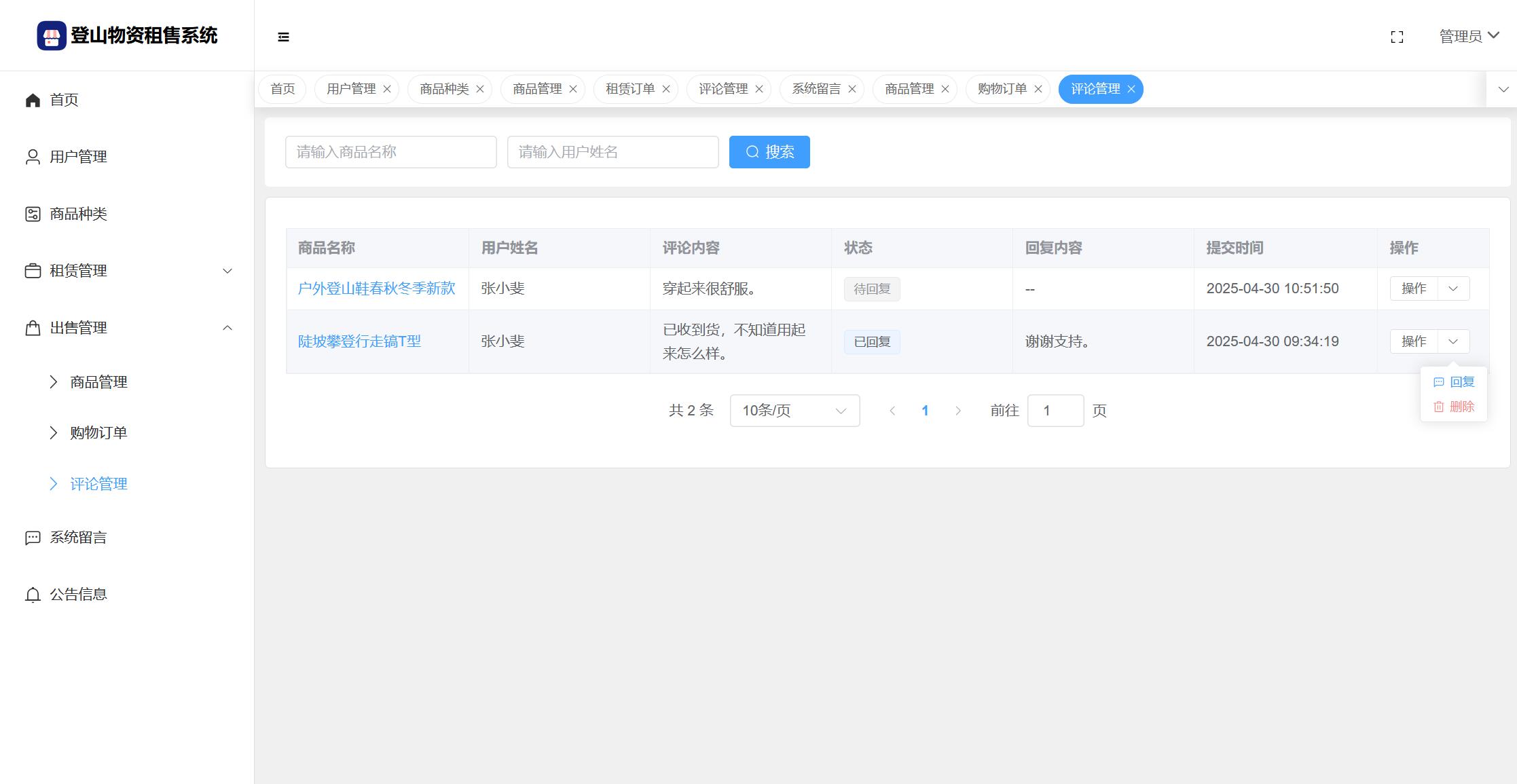Viewport: 1517px width, 784px height.
Task: Open 公告信息 from the sidebar
Action: click(x=78, y=595)
